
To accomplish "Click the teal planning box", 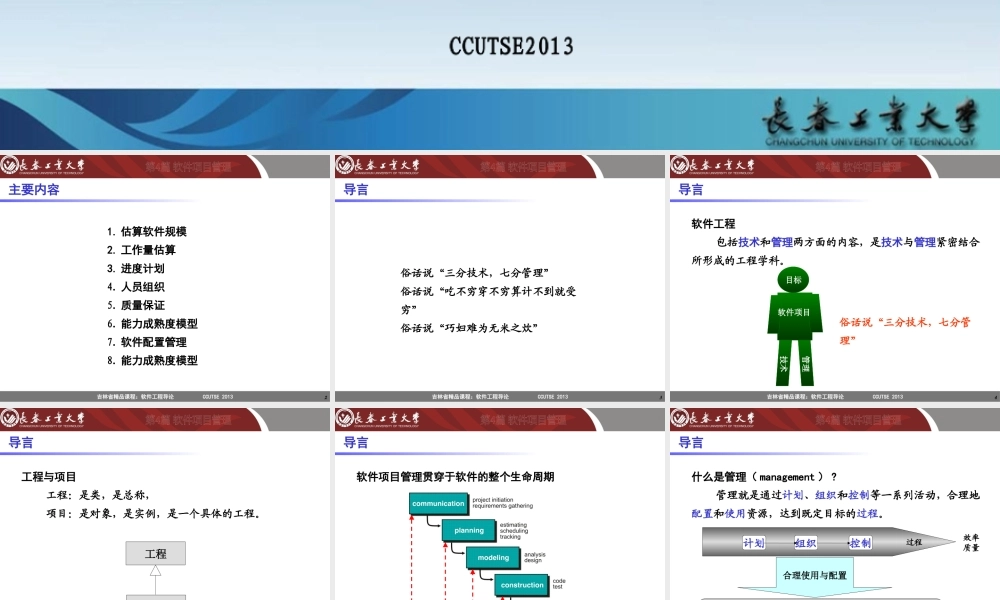I will (x=469, y=530).
